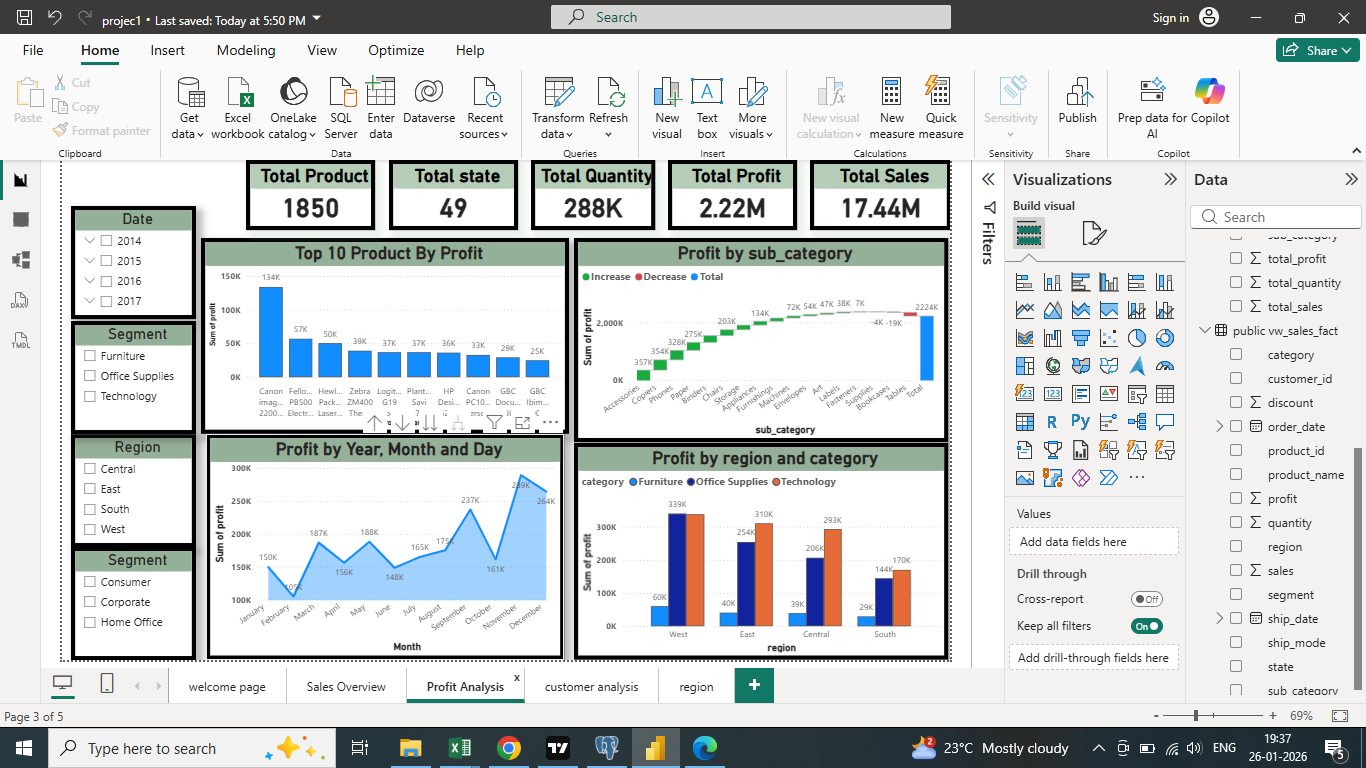Tick the Furniture checkbox in Segment slicer

tap(91, 356)
